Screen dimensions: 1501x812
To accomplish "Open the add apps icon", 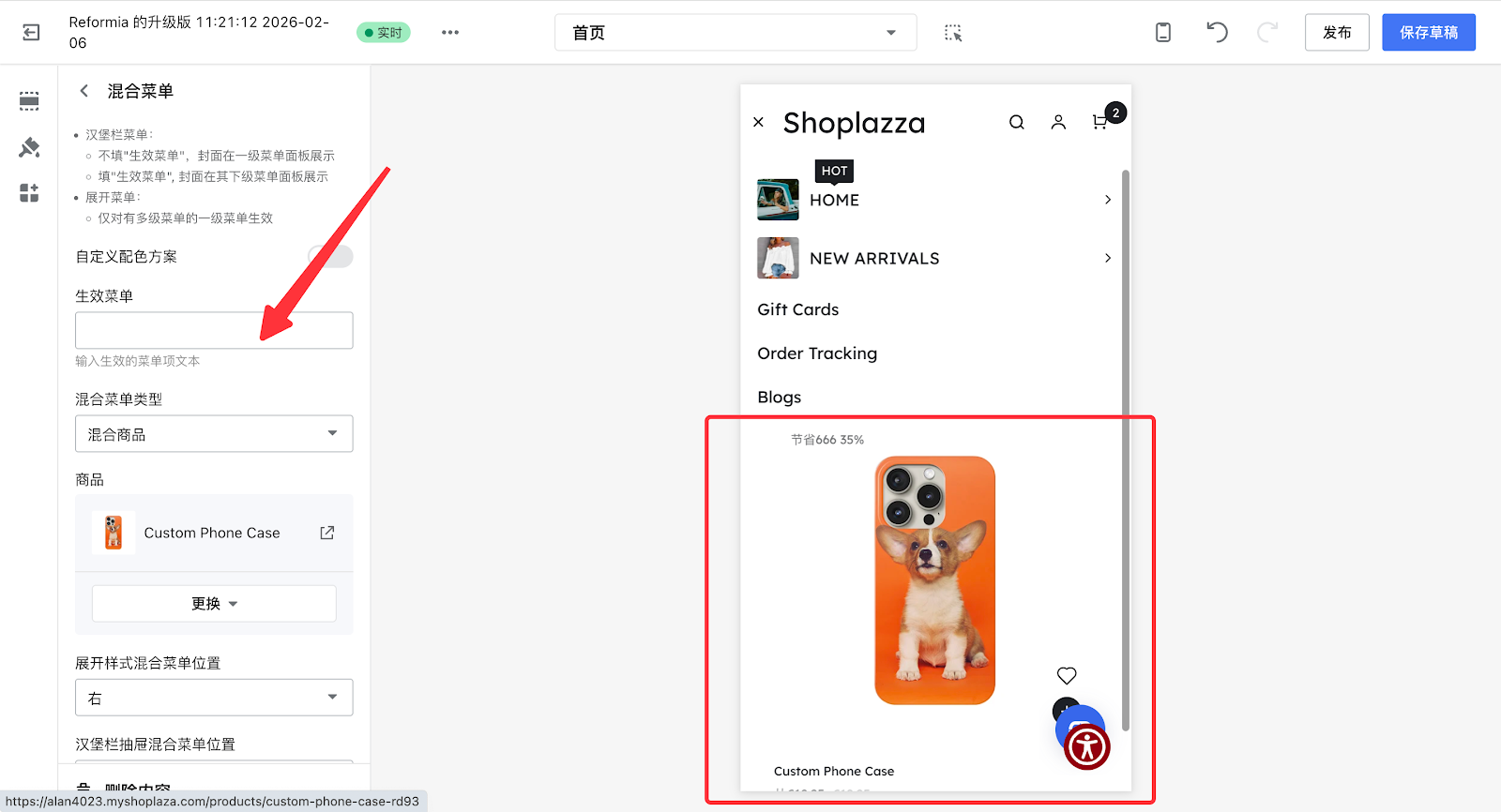I will click(x=29, y=193).
